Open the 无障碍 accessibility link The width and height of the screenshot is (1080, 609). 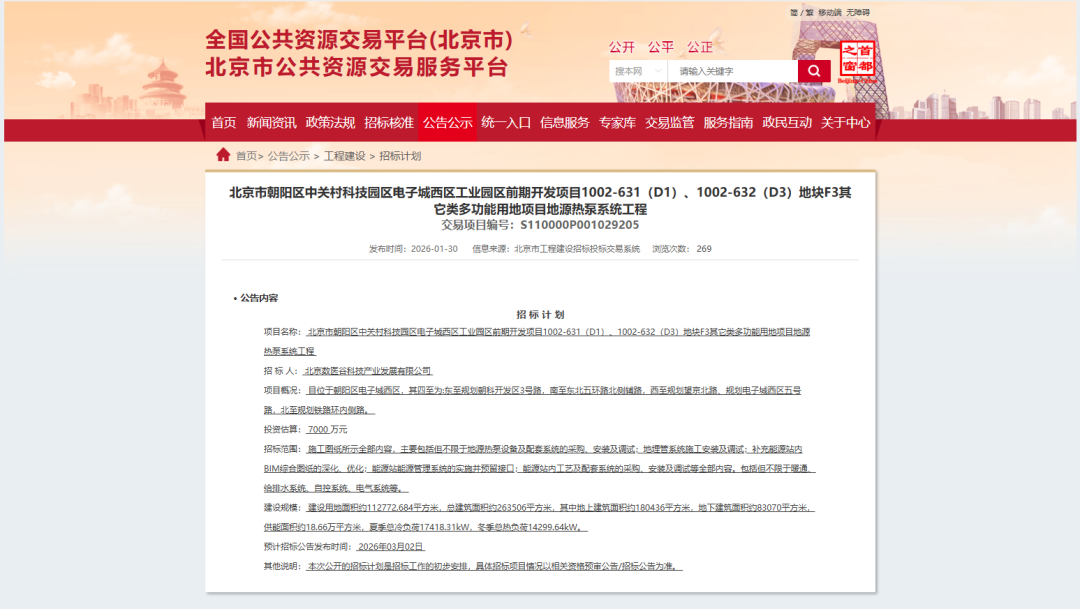[858, 12]
